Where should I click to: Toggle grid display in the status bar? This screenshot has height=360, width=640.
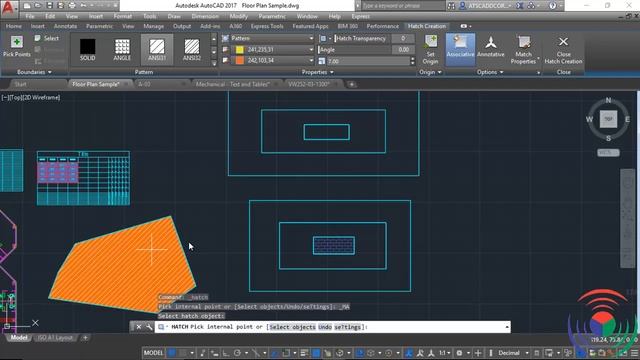(171, 353)
